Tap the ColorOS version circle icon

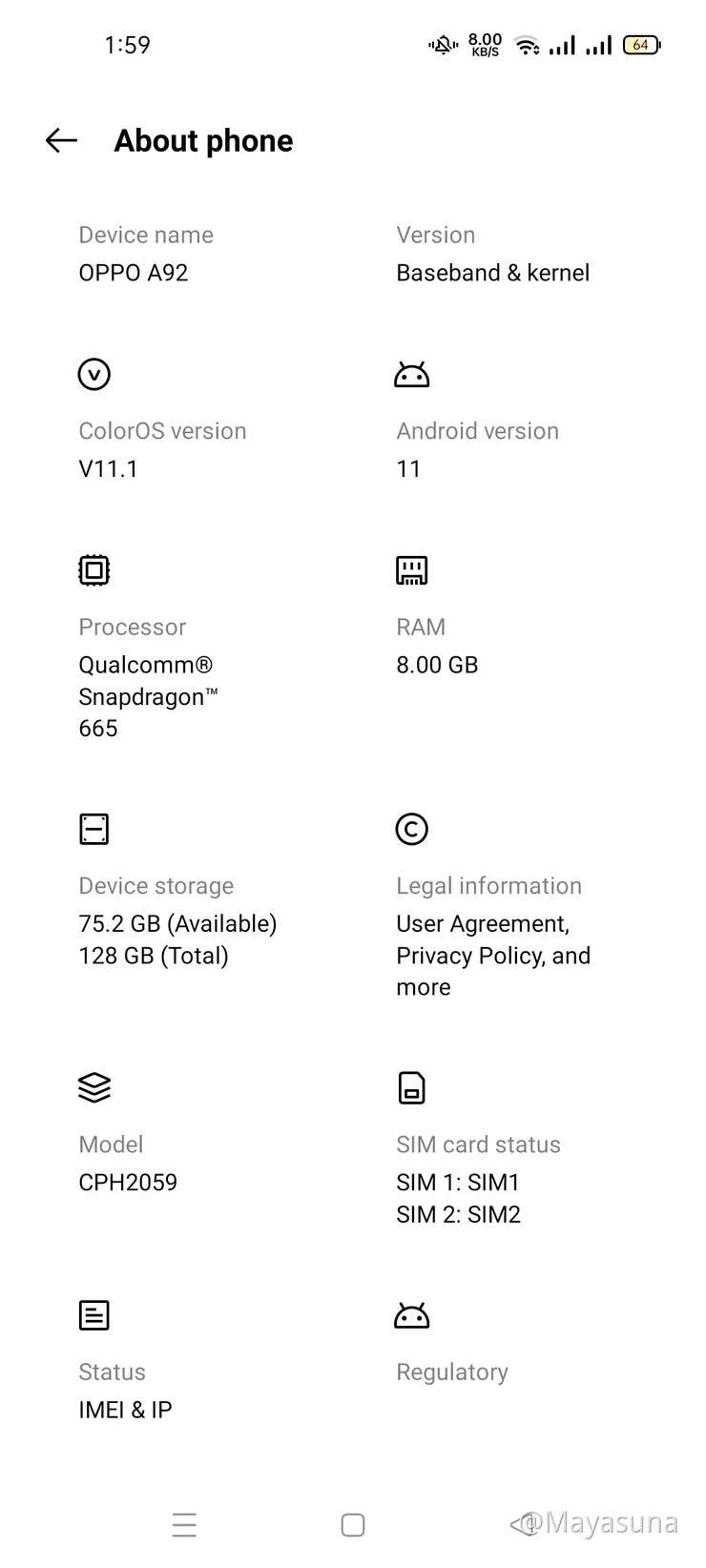93,374
